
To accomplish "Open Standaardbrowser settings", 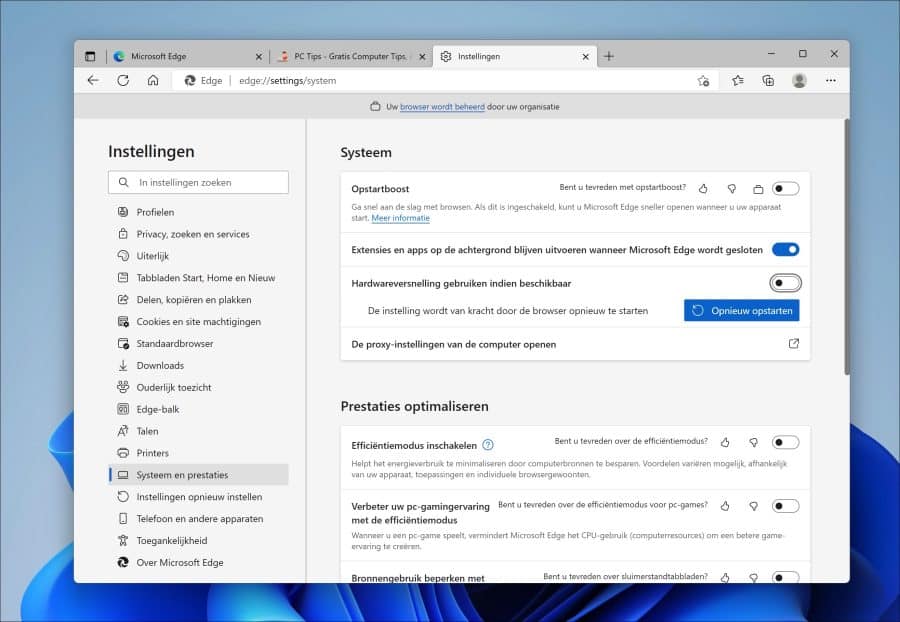I will [199, 343].
